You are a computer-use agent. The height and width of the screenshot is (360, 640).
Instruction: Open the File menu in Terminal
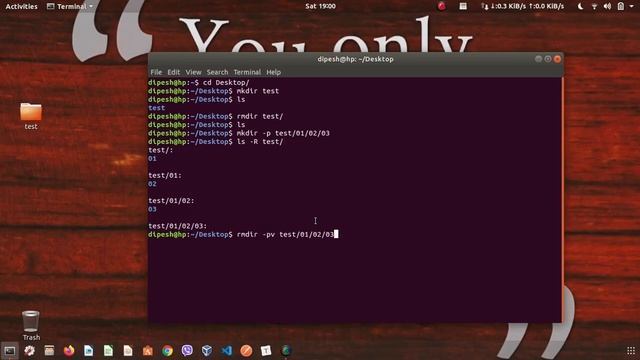coord(156,72)
